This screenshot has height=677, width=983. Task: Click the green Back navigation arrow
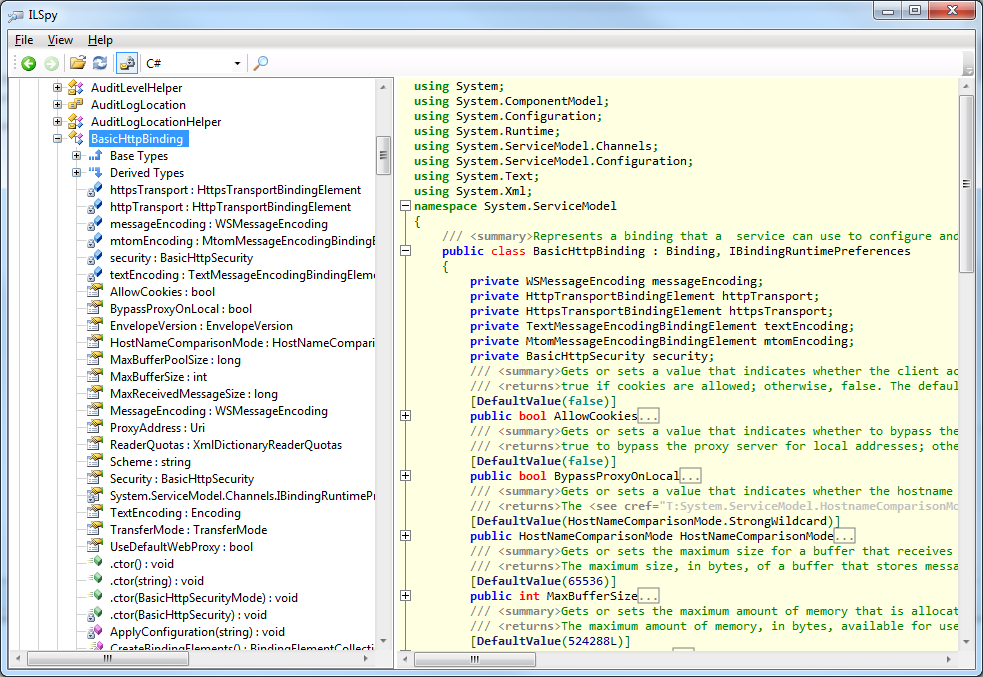coord(29,63)
